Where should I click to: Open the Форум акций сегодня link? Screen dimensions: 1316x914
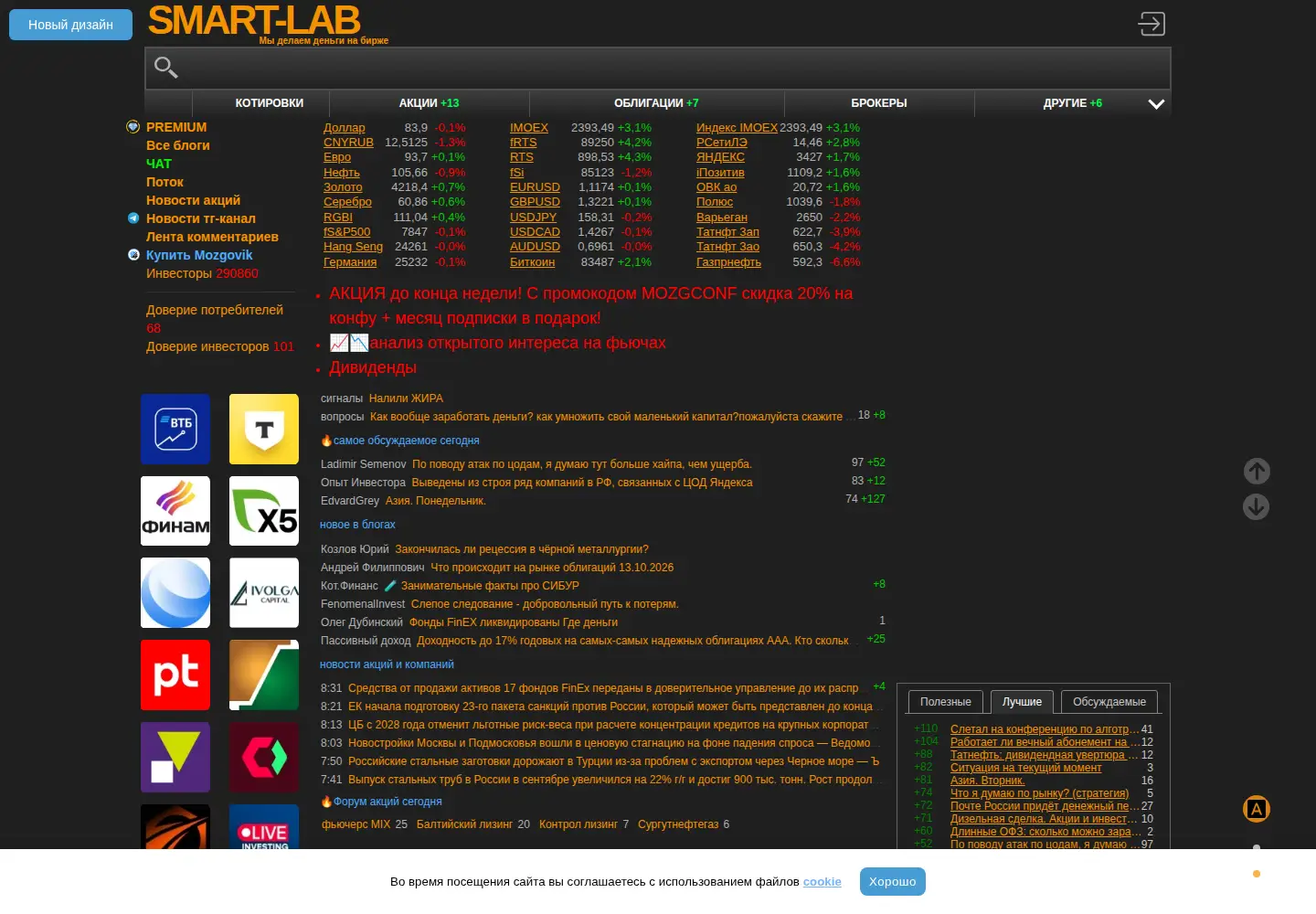click(387, 802)
